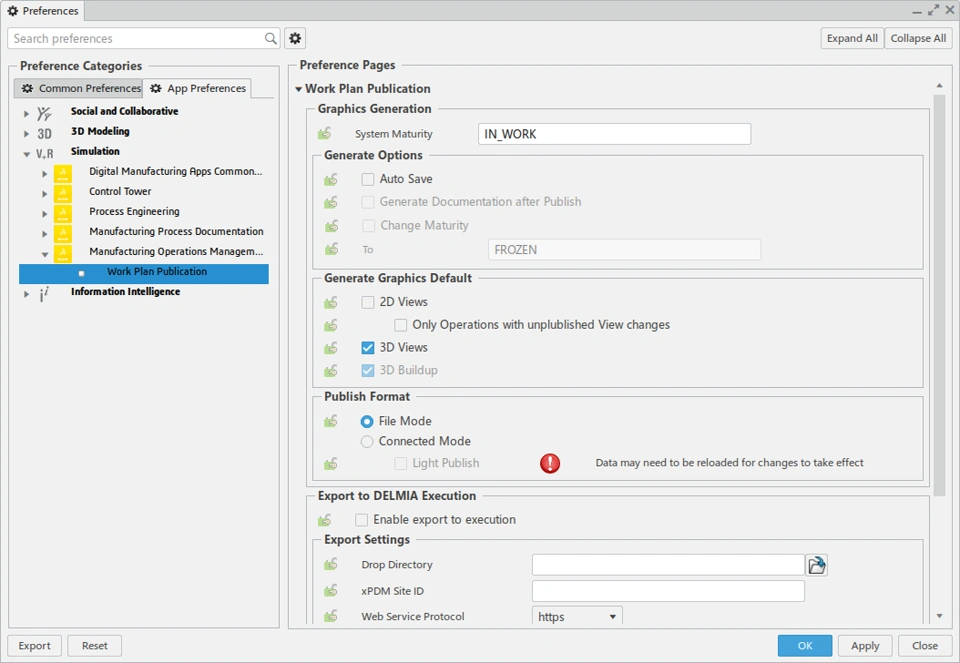Click lock icon beside System Maturity
Viewport: 960px width, 663px height.
325,134
